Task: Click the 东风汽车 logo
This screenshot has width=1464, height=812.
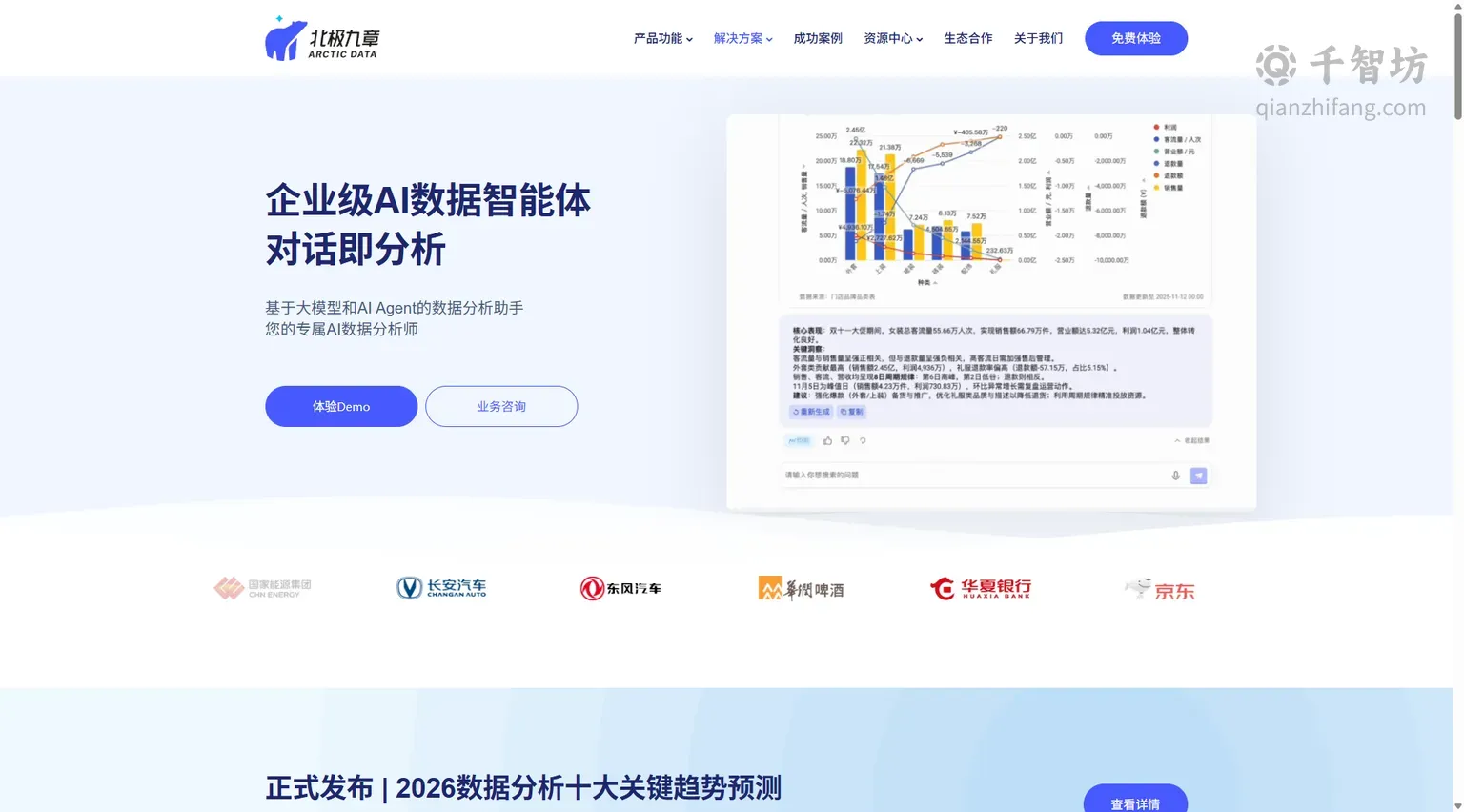Action: click(x=620, y=588)
